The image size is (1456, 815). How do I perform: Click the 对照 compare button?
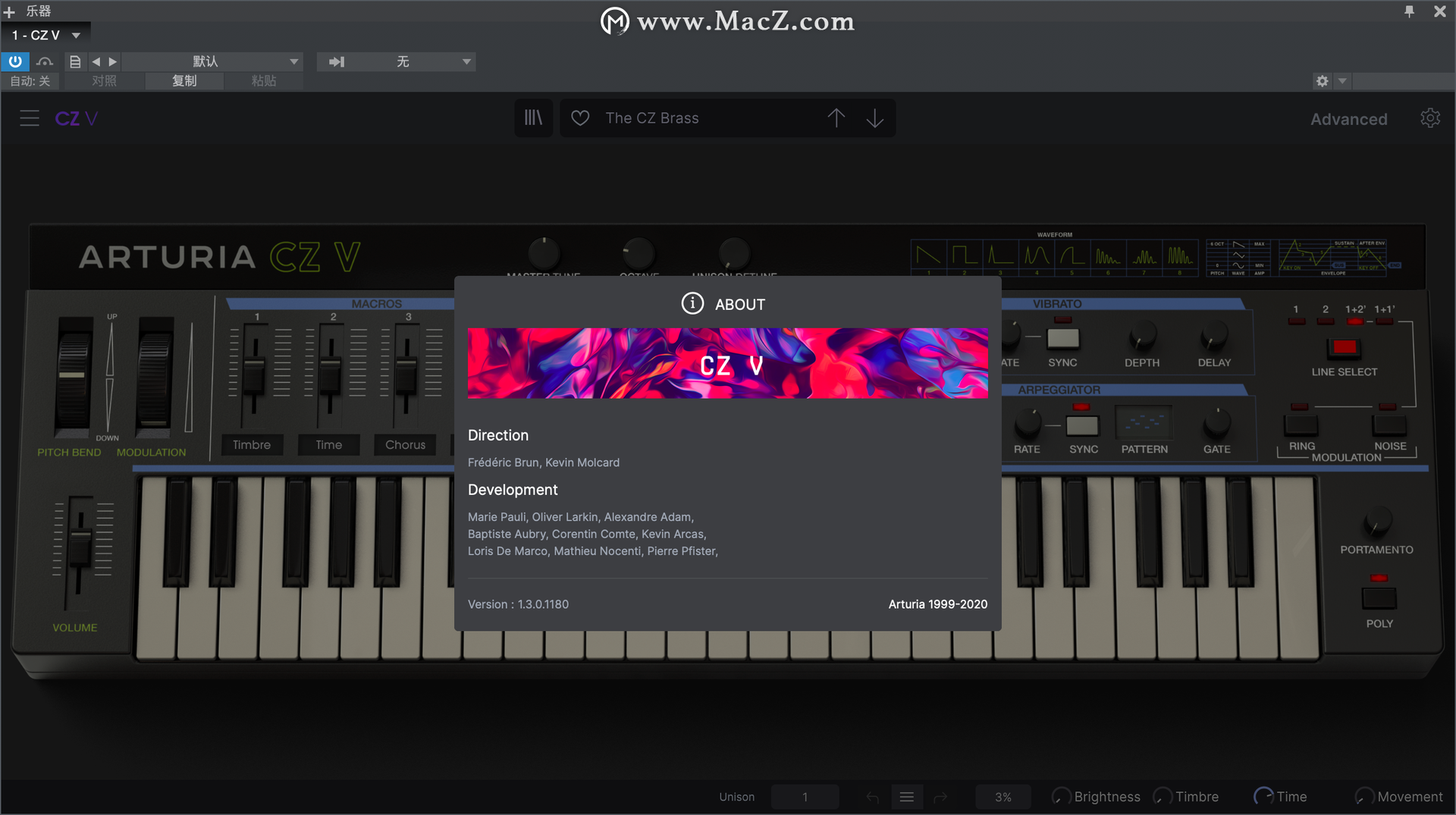(105, 81)
